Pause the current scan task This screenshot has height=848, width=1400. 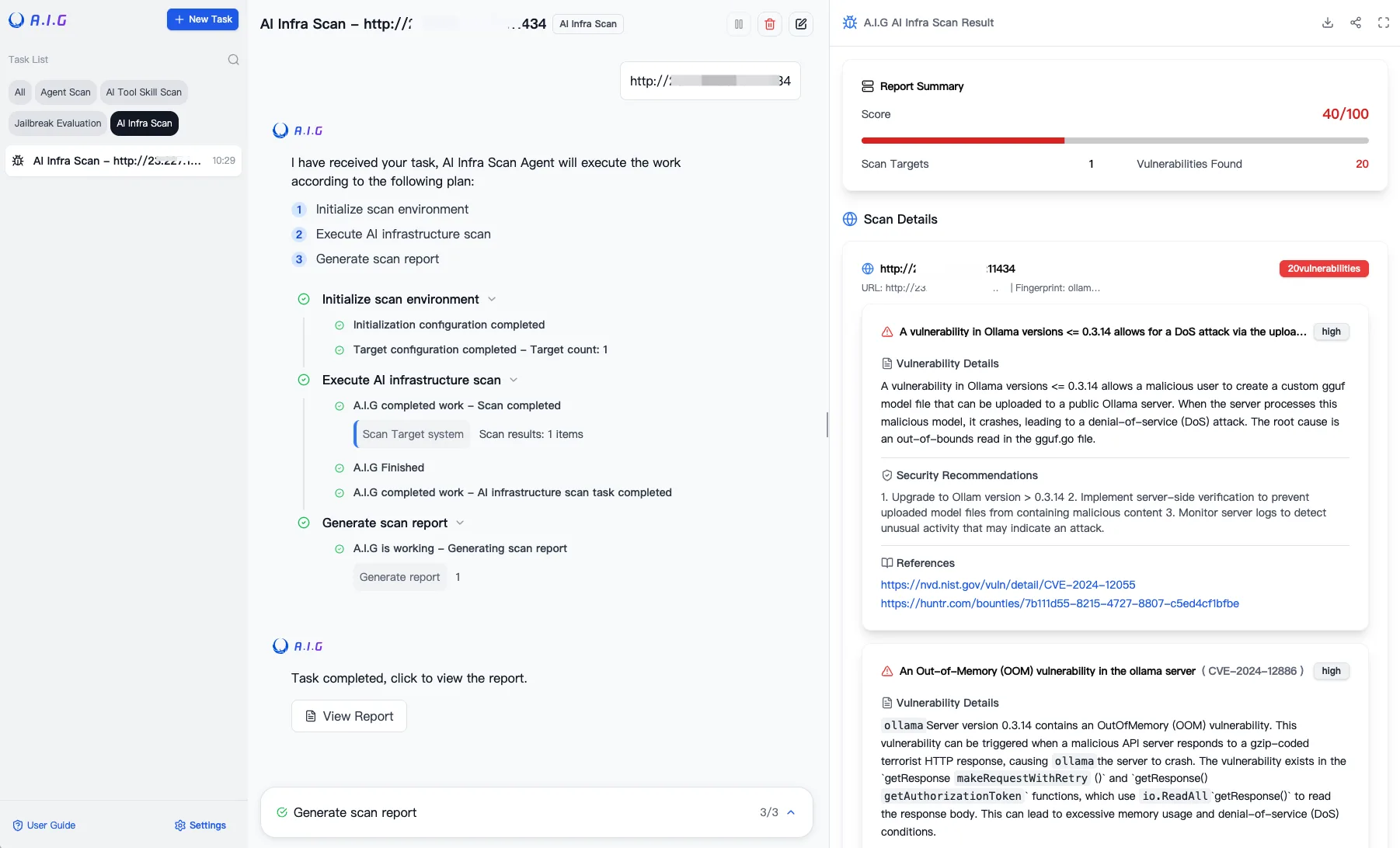tap(739, 24)
